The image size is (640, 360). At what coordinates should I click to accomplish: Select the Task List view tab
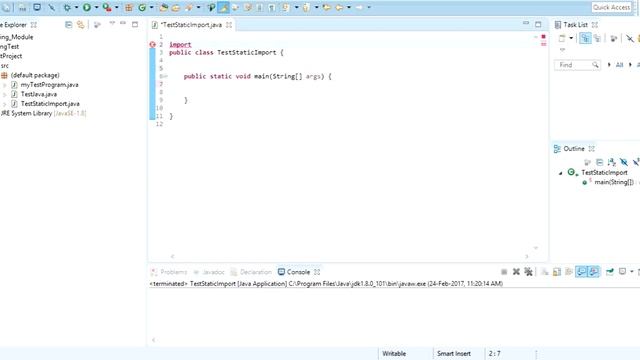[x=576, y=25]
